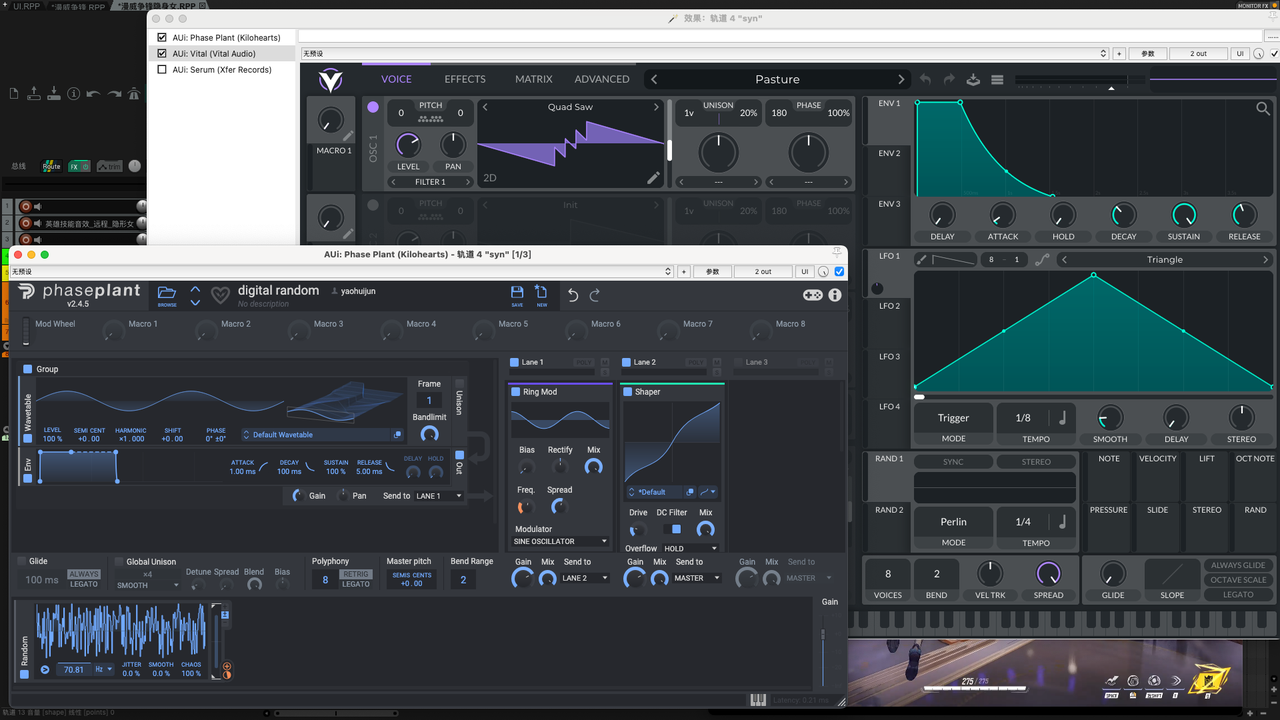Screen dimensions: 1280x720
Task: Edit Macro 1 with its pencil icon
Action: [x=347, y=136]
